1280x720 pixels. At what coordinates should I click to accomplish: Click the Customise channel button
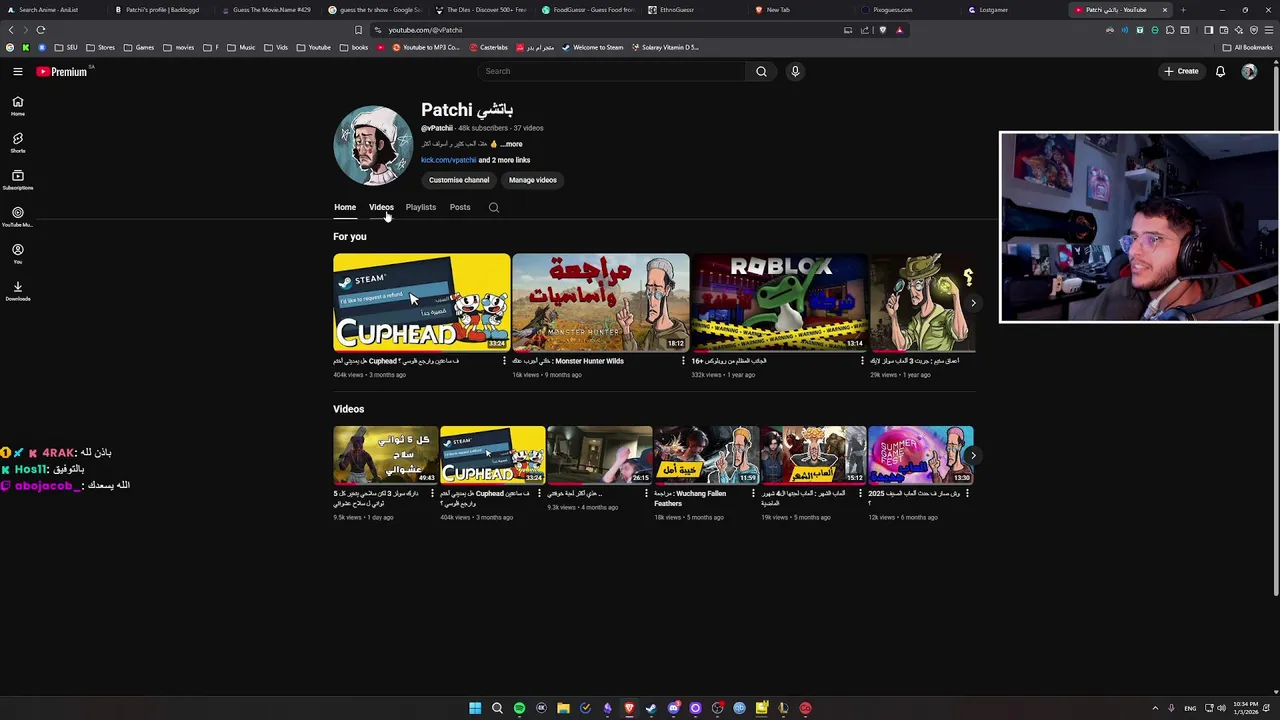pyautogui.click(x=459, y=180)
